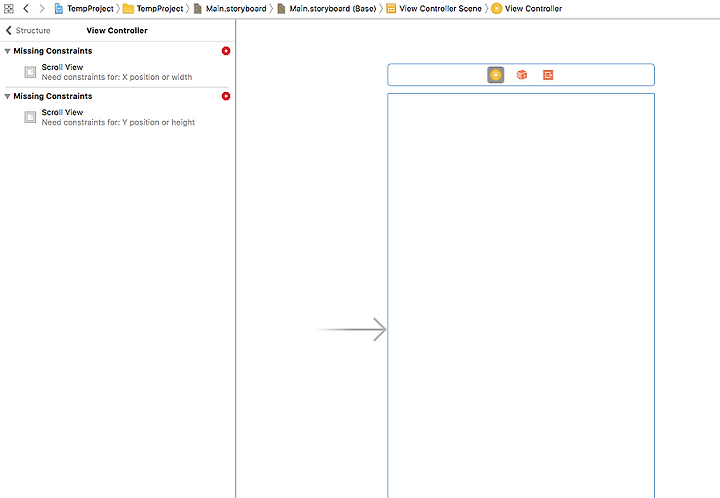Select the yellow View Controller dock icon
The image size is (720, 498).
(x=495, y=75)
